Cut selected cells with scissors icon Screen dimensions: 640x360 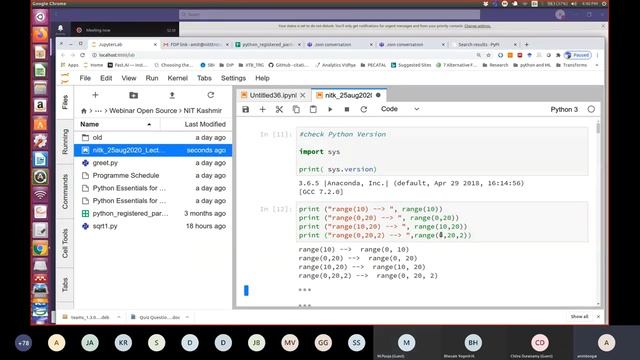[x=279, y=109]
